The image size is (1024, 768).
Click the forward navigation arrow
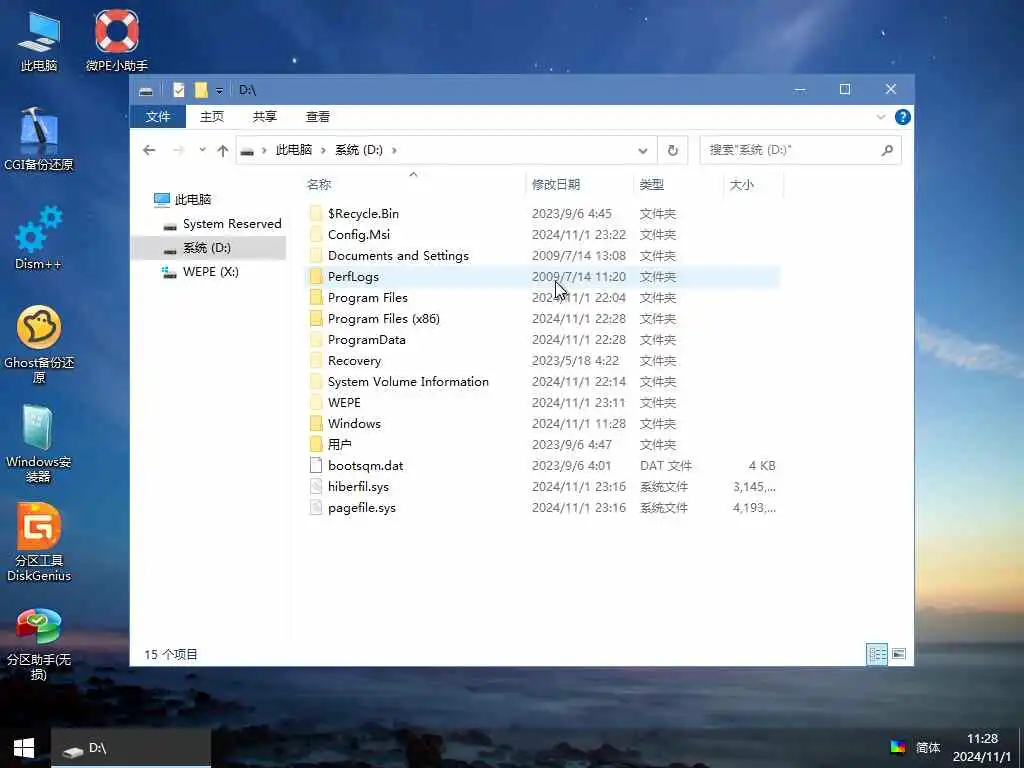pyautogui.click(x=178, y=150)
